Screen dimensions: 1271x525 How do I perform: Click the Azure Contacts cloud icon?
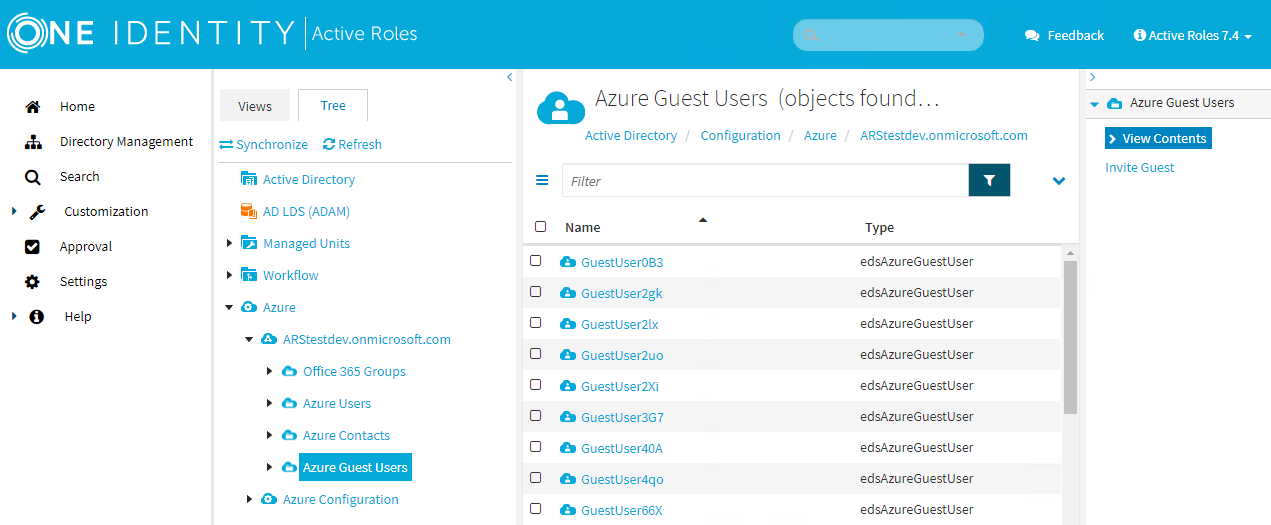pos(289,435)
